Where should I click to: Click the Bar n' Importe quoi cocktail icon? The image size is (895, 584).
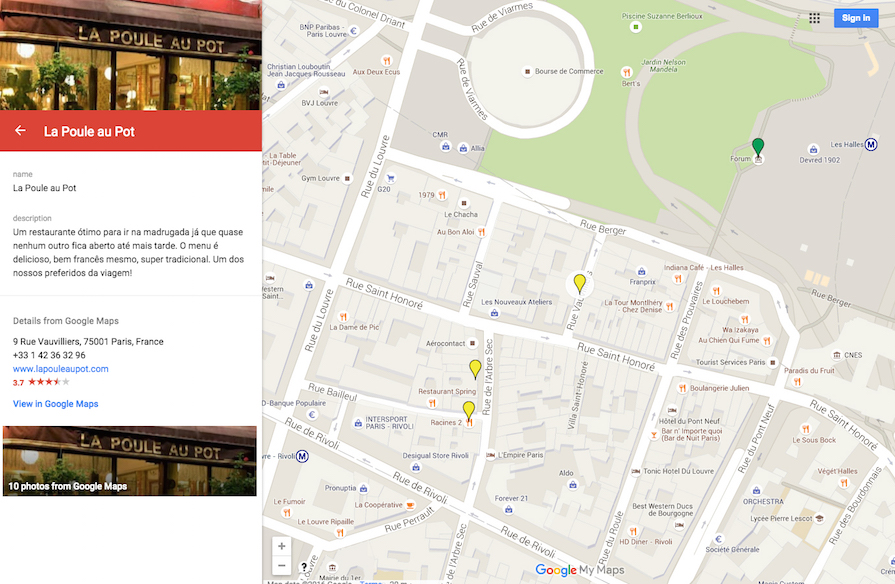[x=654, y=435]
